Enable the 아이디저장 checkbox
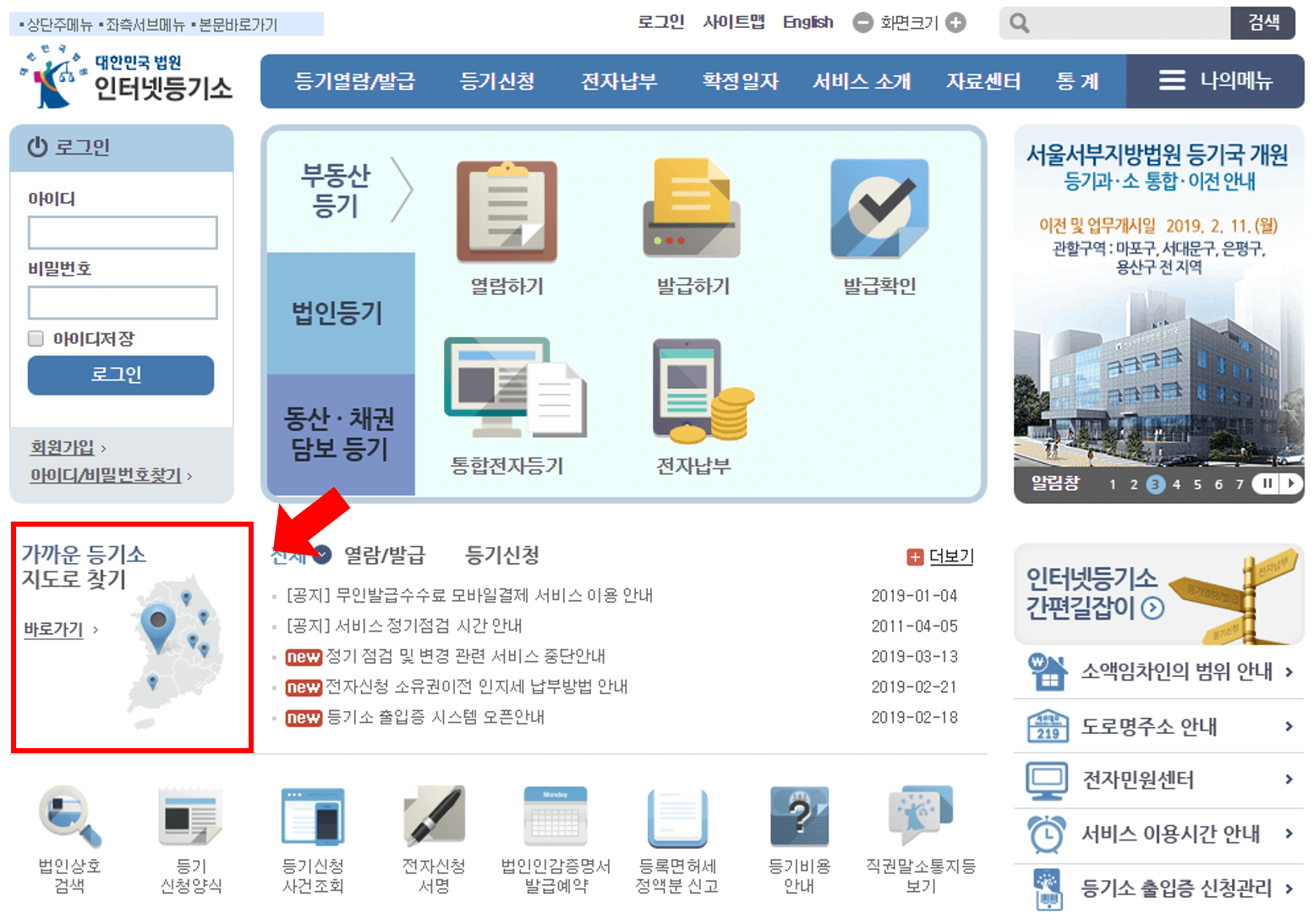The width and height of the screenshot is (1314, 924). (x=36, y=338)
